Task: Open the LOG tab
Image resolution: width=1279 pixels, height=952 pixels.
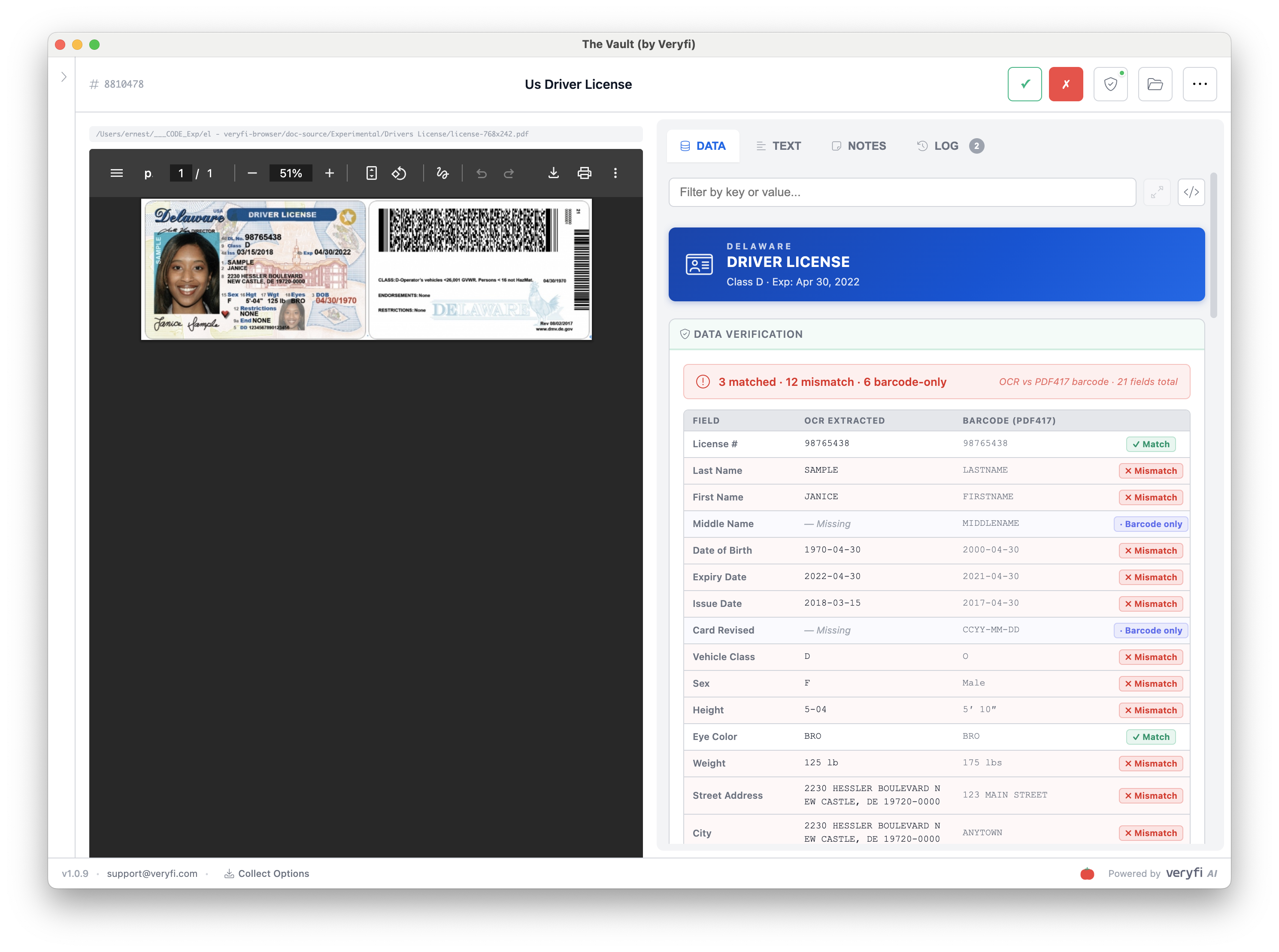Action: 946,146
